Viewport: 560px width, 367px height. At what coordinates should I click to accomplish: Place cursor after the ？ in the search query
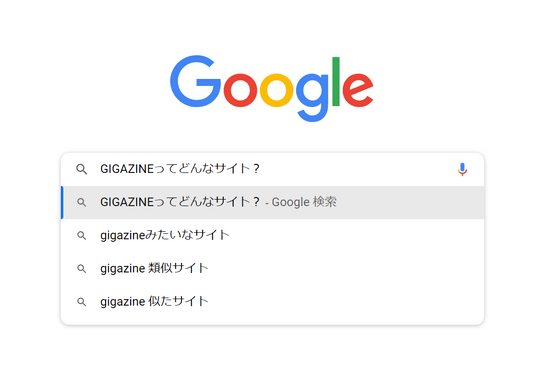click(261, 169)
